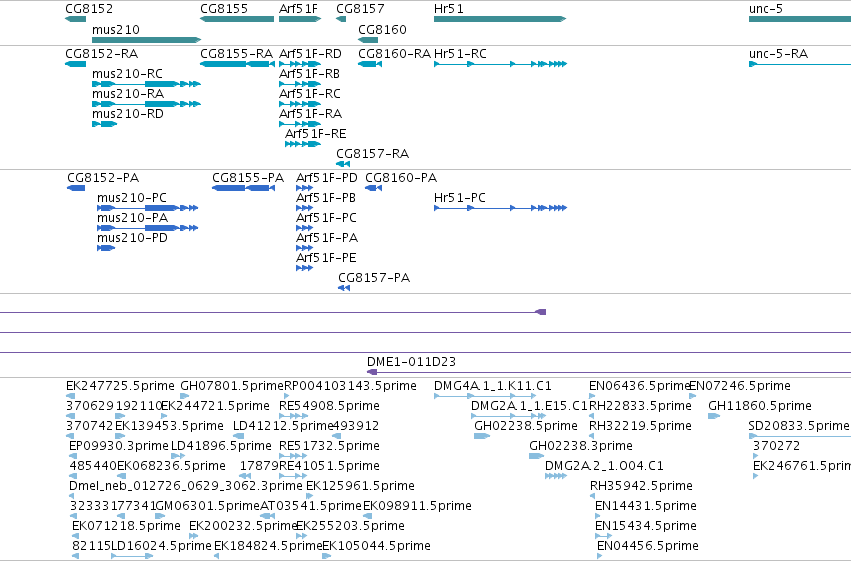Screen dimensions: 851x561
Task: Select the EN04456.5prime EST
Action: (x=600, y=556)
